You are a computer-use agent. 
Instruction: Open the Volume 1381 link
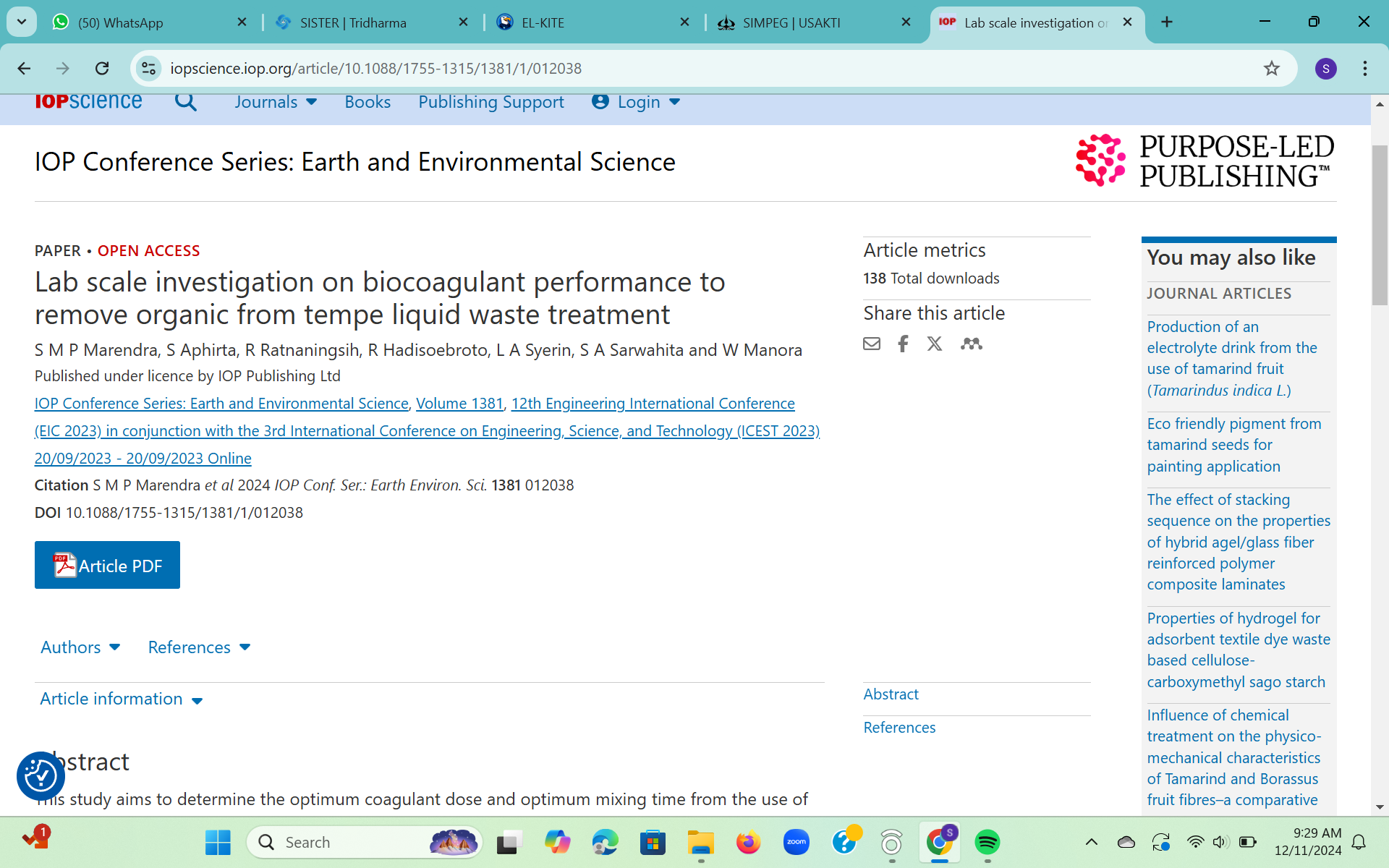point(459,404)
